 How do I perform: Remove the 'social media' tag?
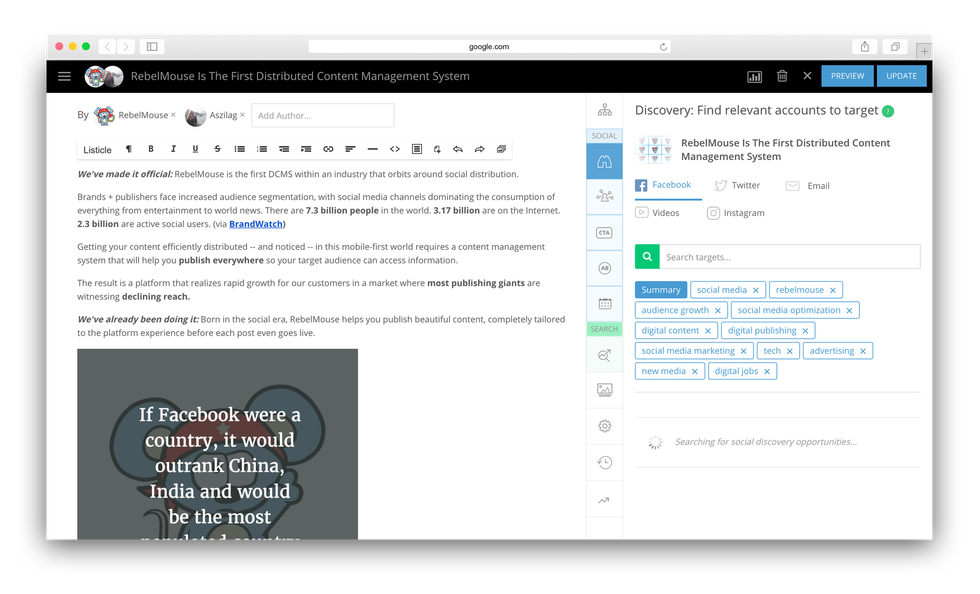[756, 290]
